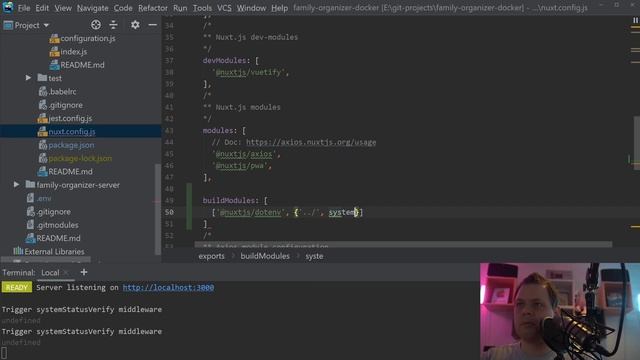Hide the Project panel with minus icon

click(x=152, y=25)
